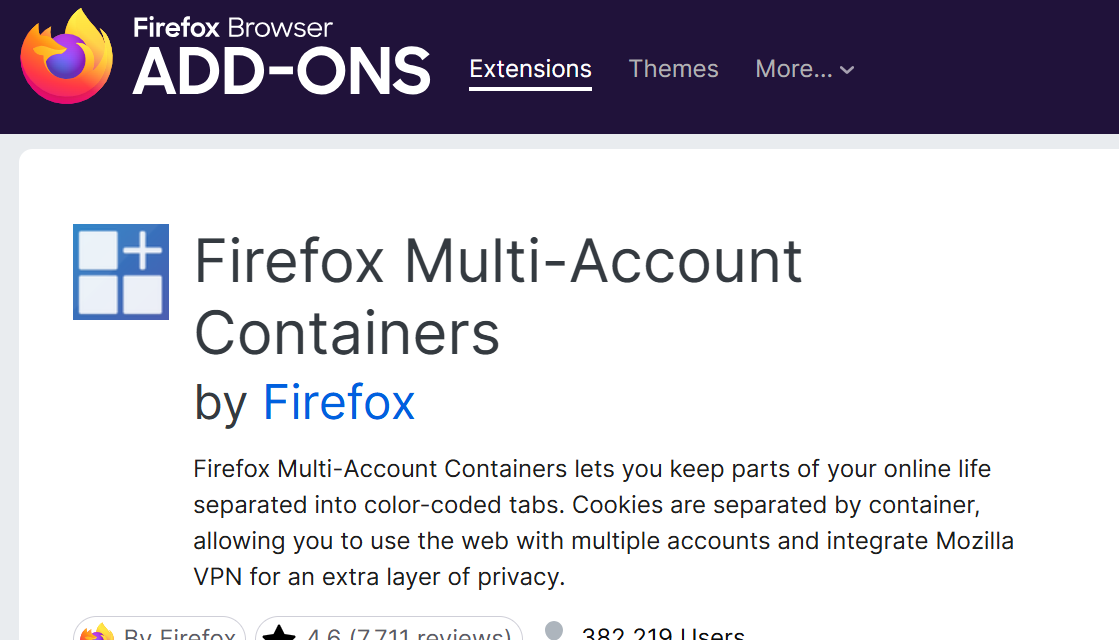Click the "382,219 Users" count text
The image size is (1119, 640).
click(662, 634)
